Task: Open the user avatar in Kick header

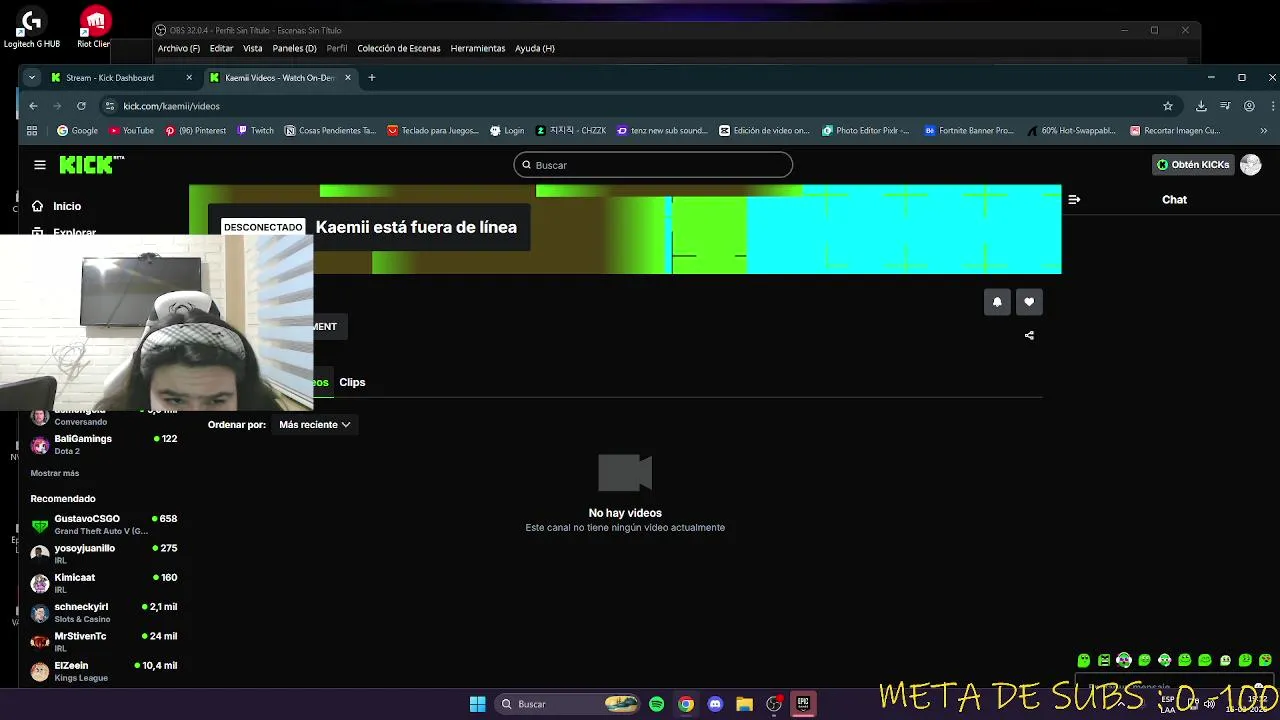Action: [x=1250, y=165]
